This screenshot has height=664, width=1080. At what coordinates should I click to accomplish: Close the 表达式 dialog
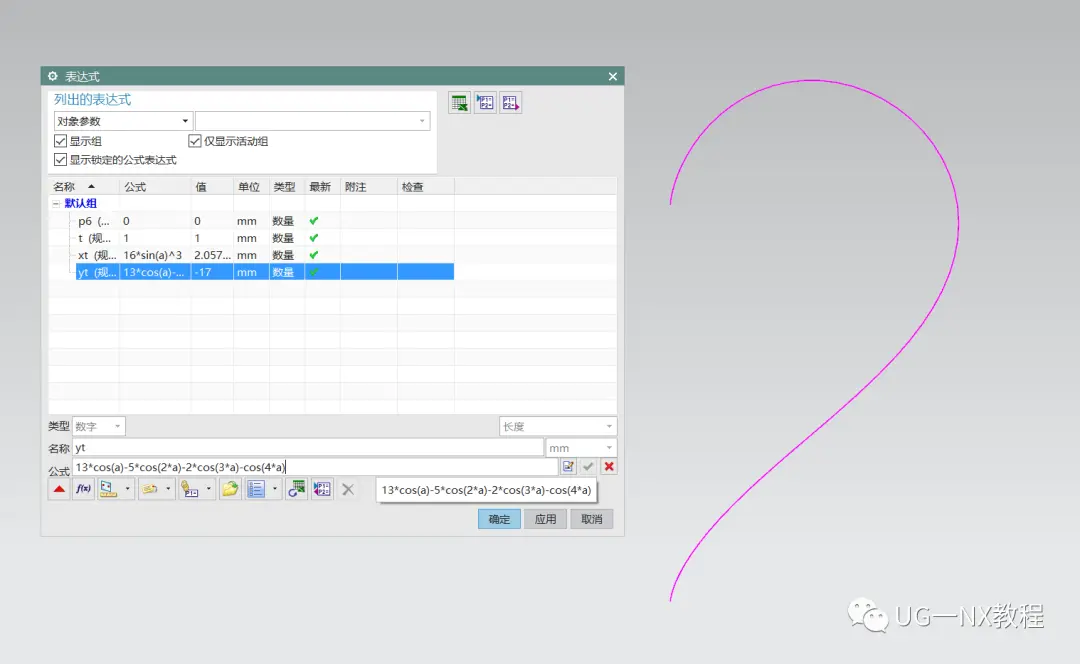click(612, 76)
